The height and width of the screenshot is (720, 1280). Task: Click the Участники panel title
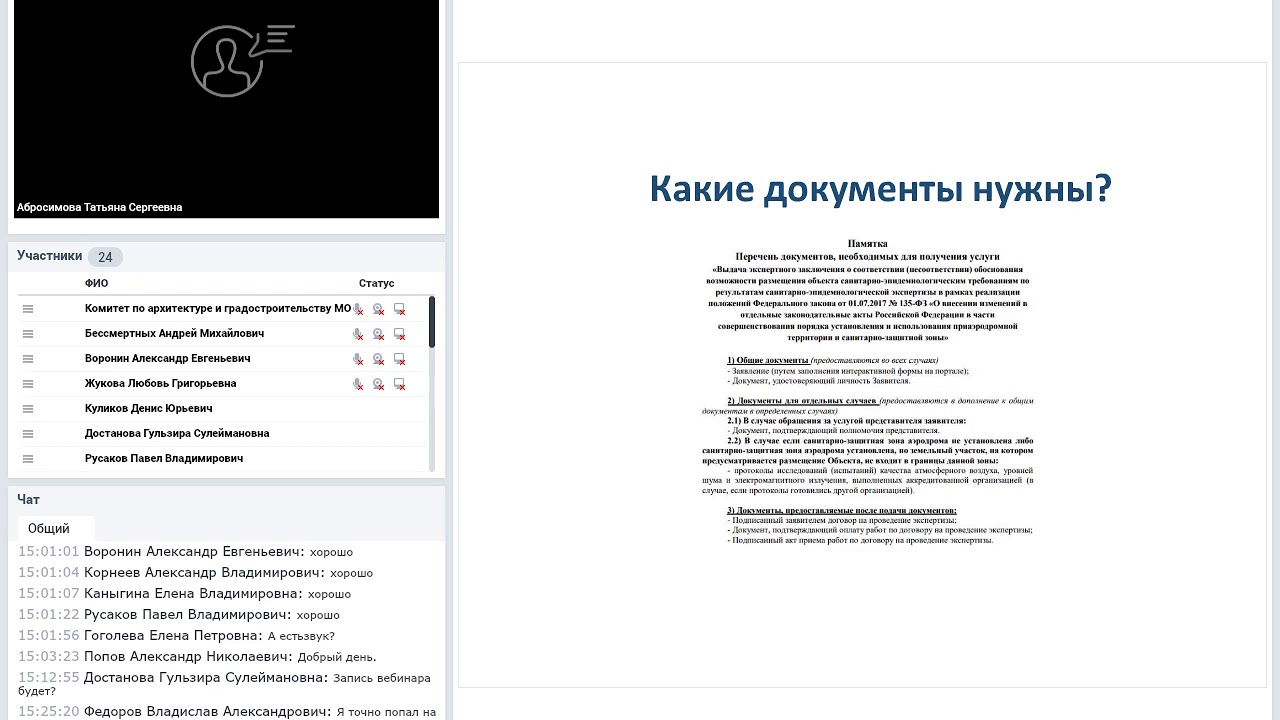coord(49,256)
